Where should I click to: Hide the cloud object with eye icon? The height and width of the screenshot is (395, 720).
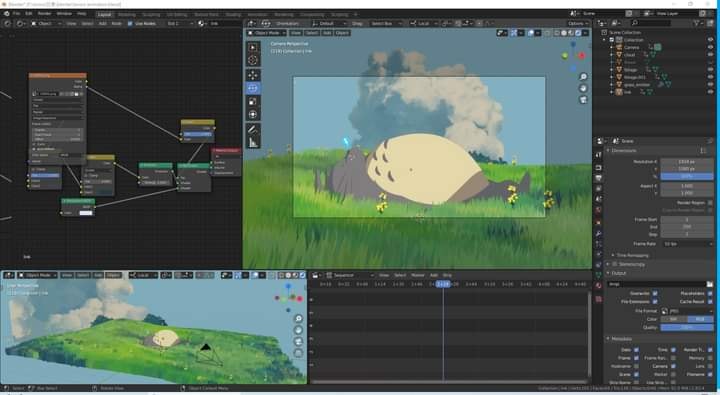[x=710, y=55]
